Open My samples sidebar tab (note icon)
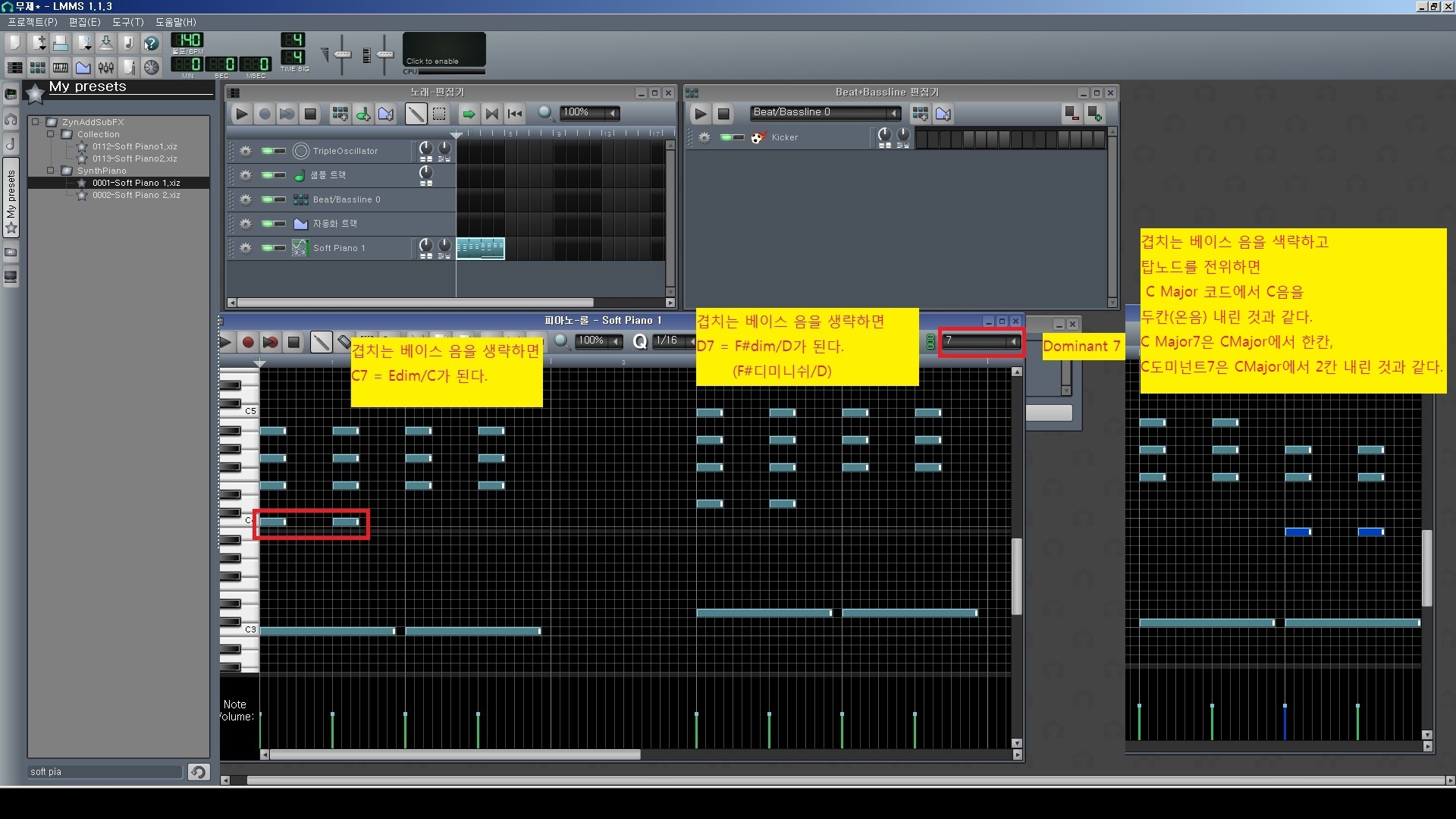This screenshot has height=819, width=1456. coord(11,144)
